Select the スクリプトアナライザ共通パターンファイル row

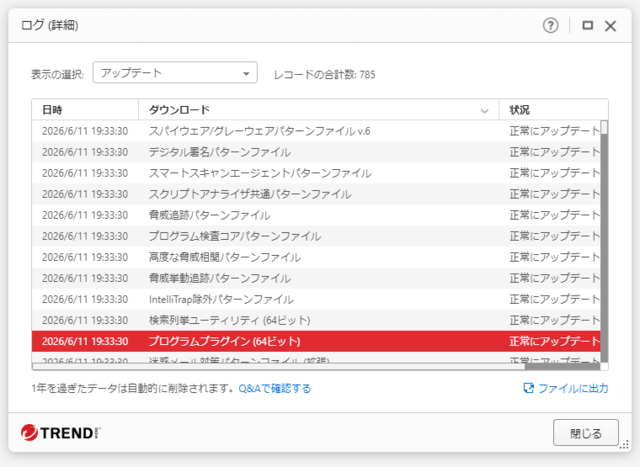pyautogui.click(x=316, y=194)
